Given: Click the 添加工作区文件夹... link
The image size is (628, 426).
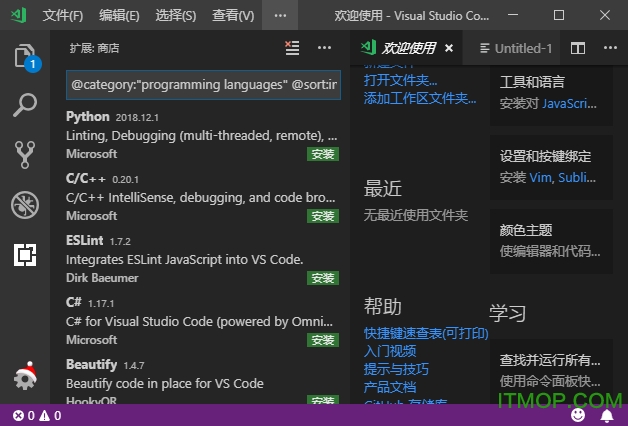Looking at the screenshot, I should pos(420,98).
